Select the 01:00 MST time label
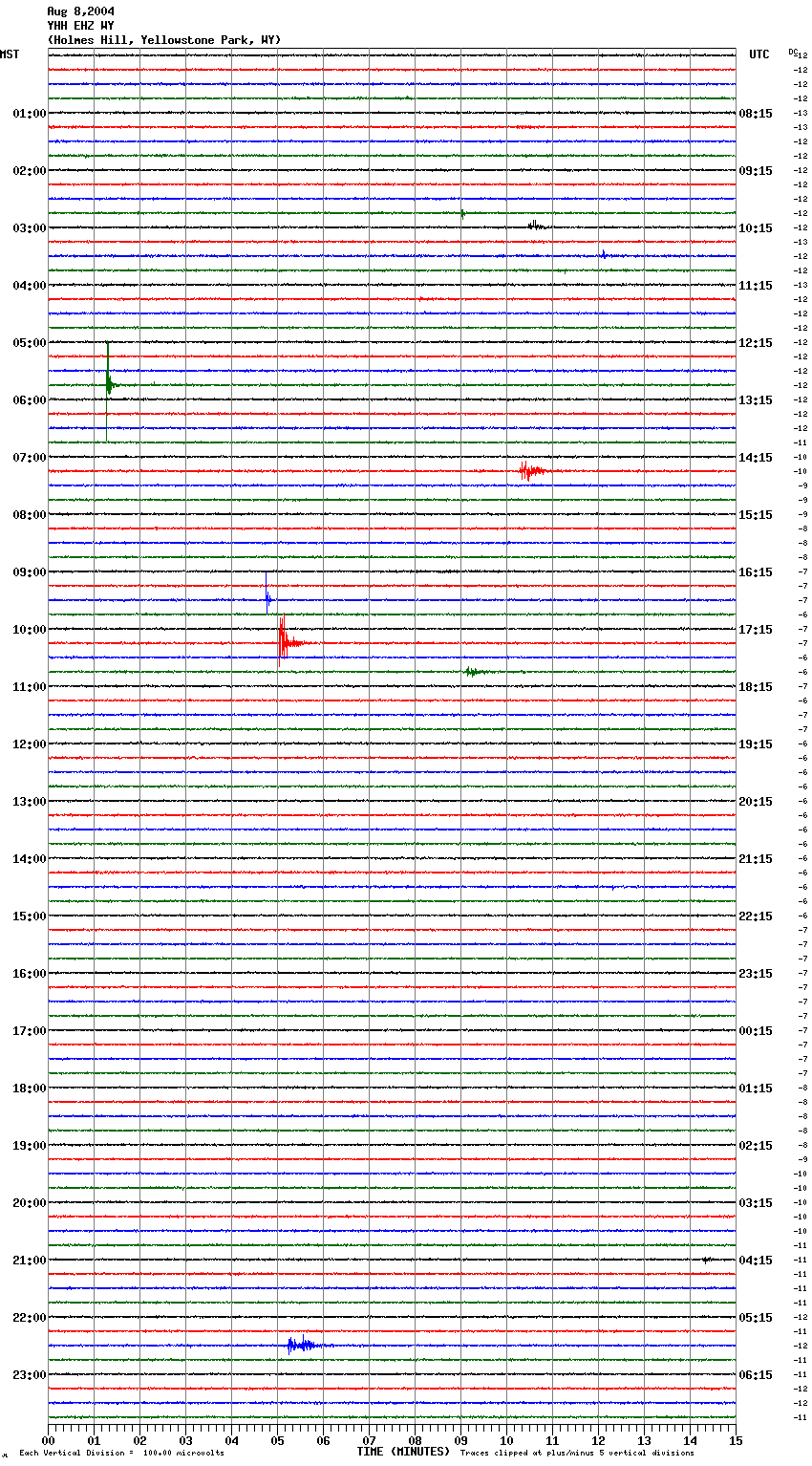The height and width of the screenshot is (1466, 812). (x=30, y=114)
